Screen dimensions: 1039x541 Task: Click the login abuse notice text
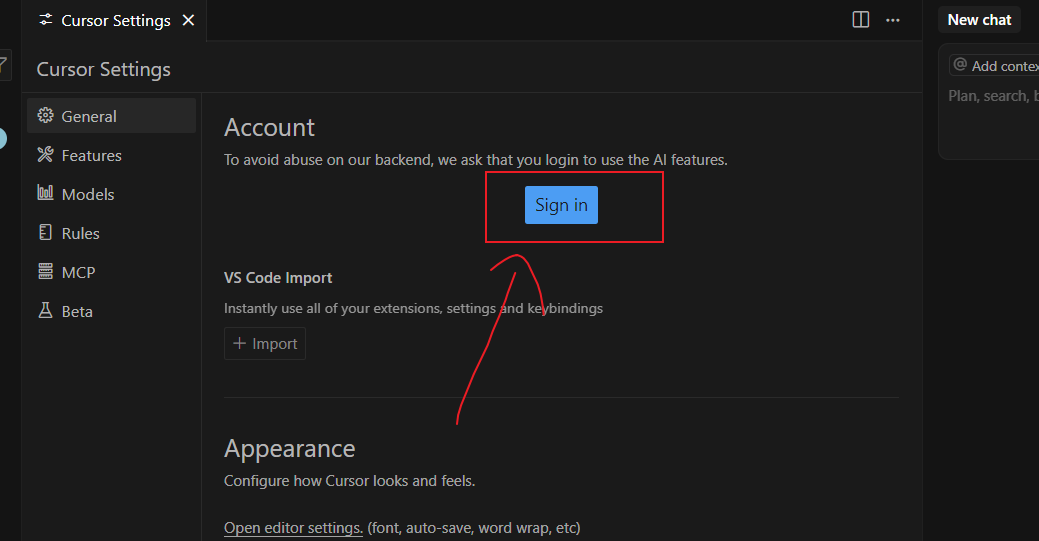click(x=476, y=160)
